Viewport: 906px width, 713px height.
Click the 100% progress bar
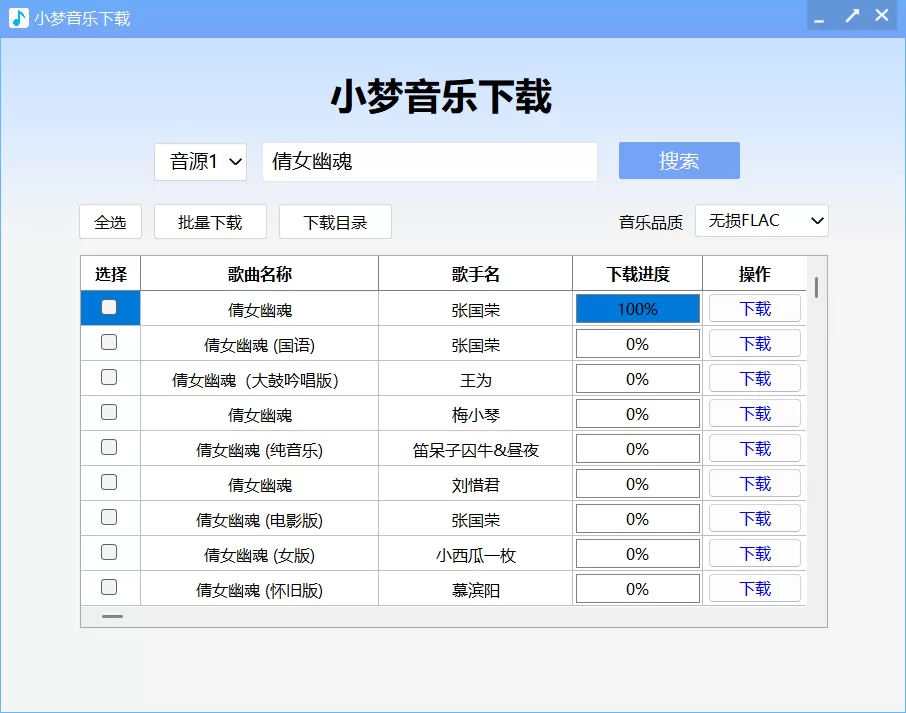637,308
